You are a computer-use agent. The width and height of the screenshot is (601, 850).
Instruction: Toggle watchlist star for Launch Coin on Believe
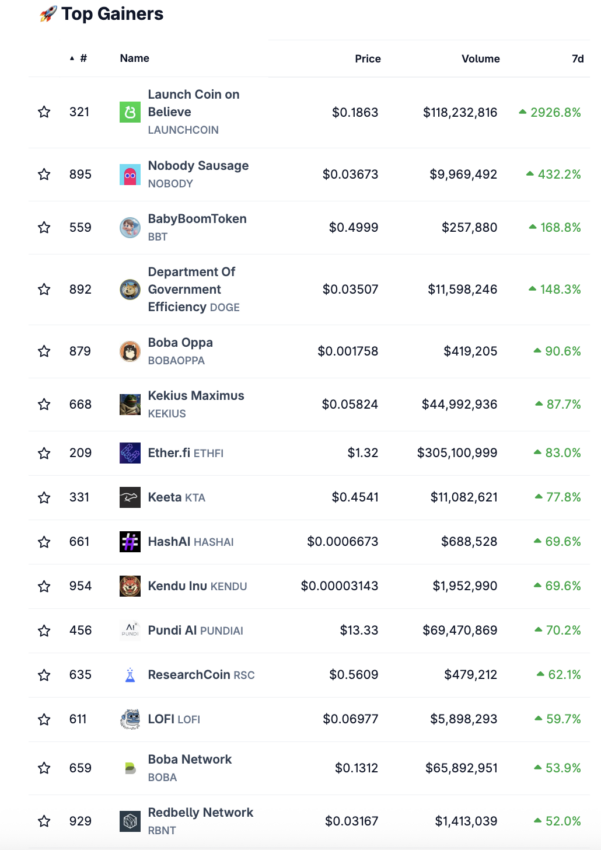pos(44,112)
